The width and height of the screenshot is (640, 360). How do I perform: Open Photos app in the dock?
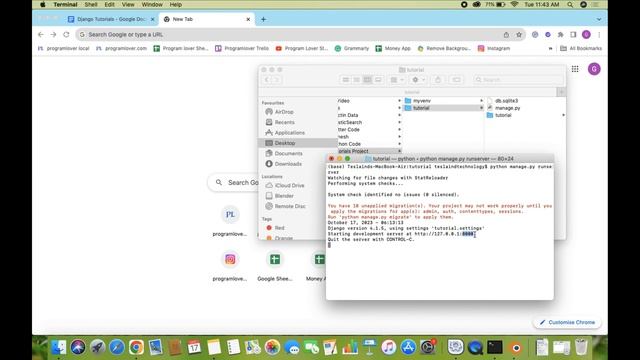pos(272,347)
